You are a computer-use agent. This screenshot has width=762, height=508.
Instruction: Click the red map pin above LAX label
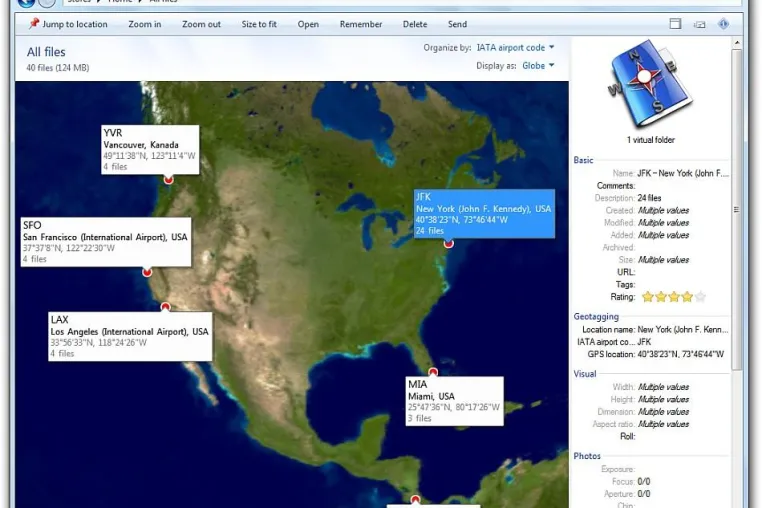165,307
